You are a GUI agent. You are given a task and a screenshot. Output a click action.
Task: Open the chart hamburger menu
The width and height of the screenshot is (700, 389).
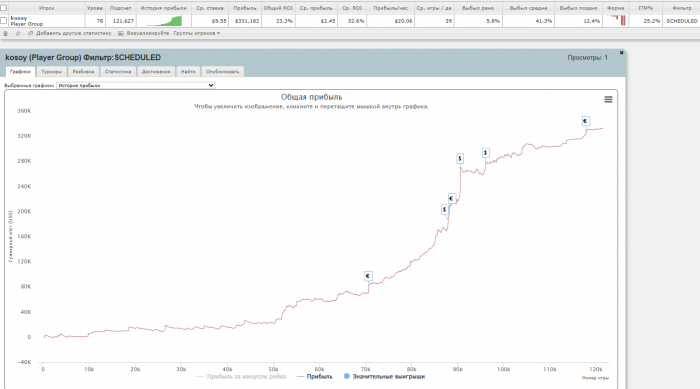click(608, 100)
